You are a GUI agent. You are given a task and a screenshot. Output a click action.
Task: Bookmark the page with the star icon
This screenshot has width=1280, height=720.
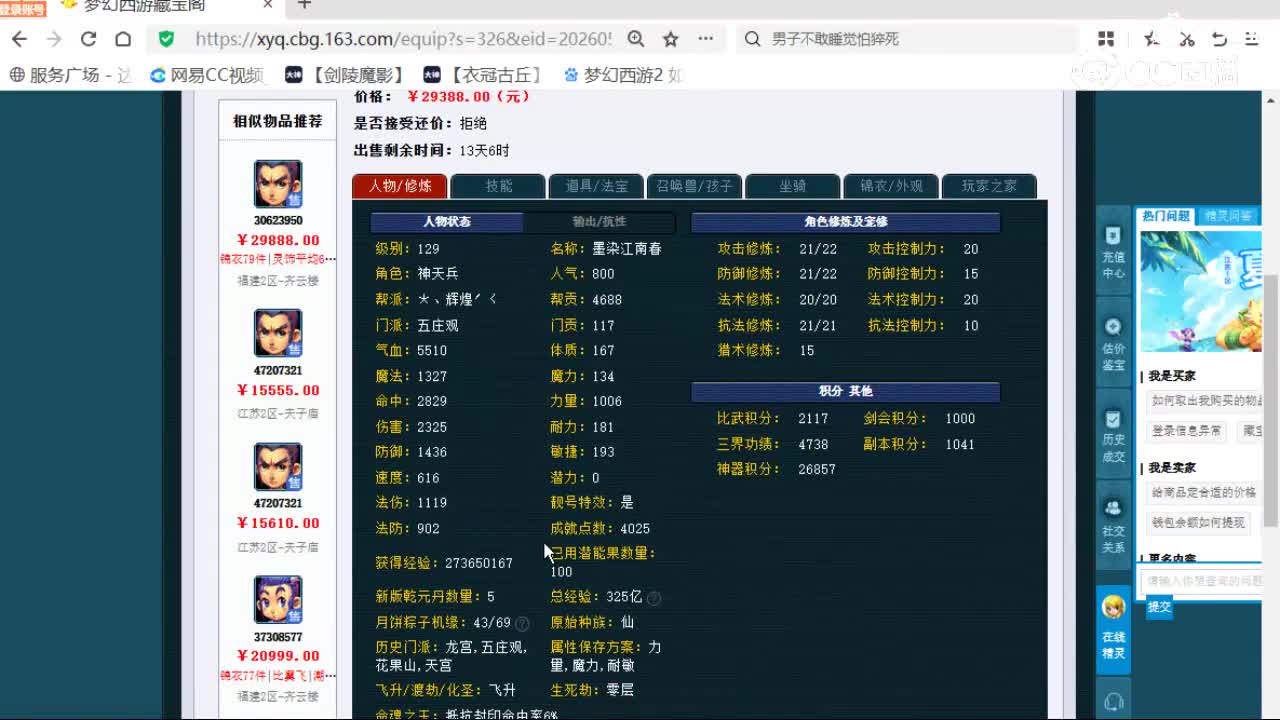(670, 39)
